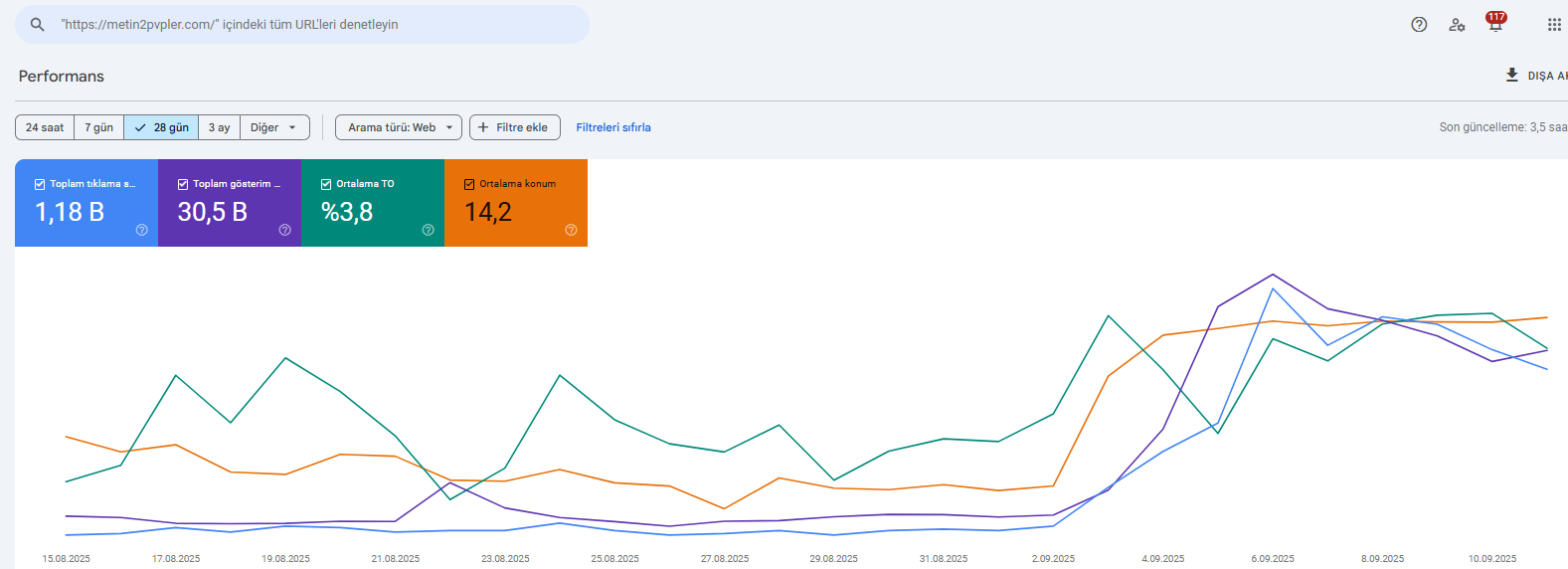Select the 3 ay range
The width and height of the screenshot is (1568, 569).
219,127
